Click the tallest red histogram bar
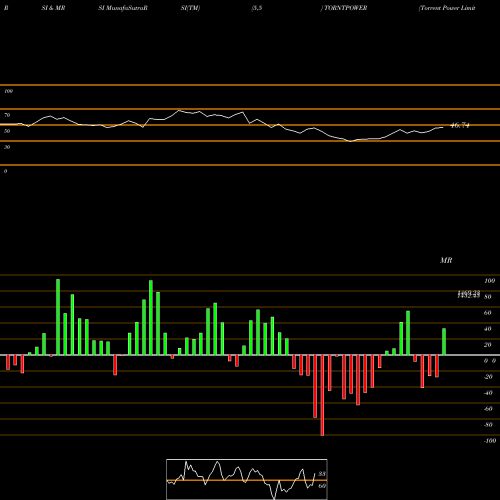 322,395
